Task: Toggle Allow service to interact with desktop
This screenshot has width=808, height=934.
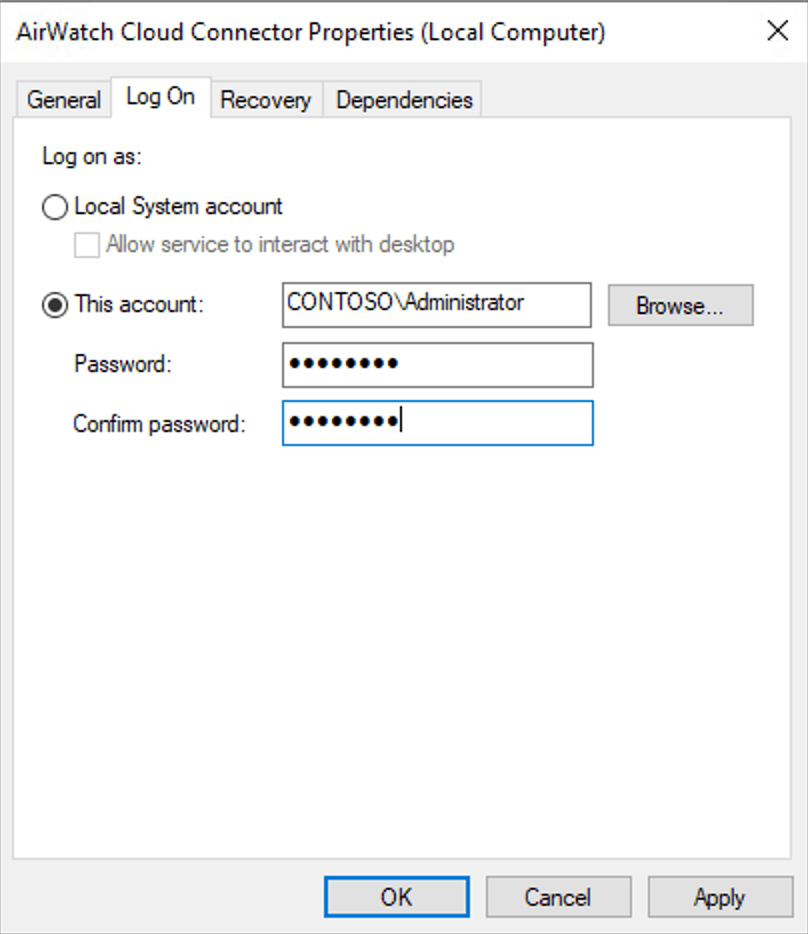Action: click(x=88, y=244)
